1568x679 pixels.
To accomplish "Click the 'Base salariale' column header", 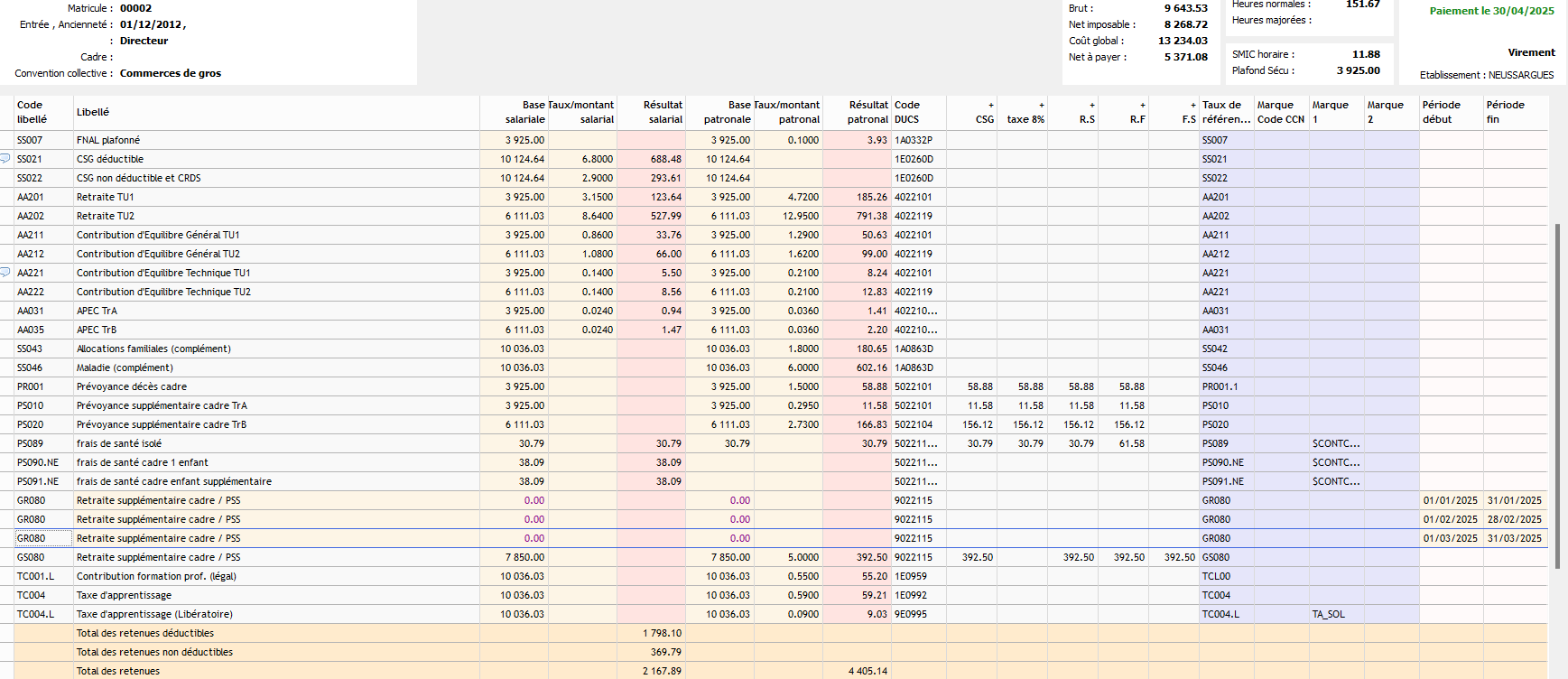I will pyautogui.click(x=514, y=112).
